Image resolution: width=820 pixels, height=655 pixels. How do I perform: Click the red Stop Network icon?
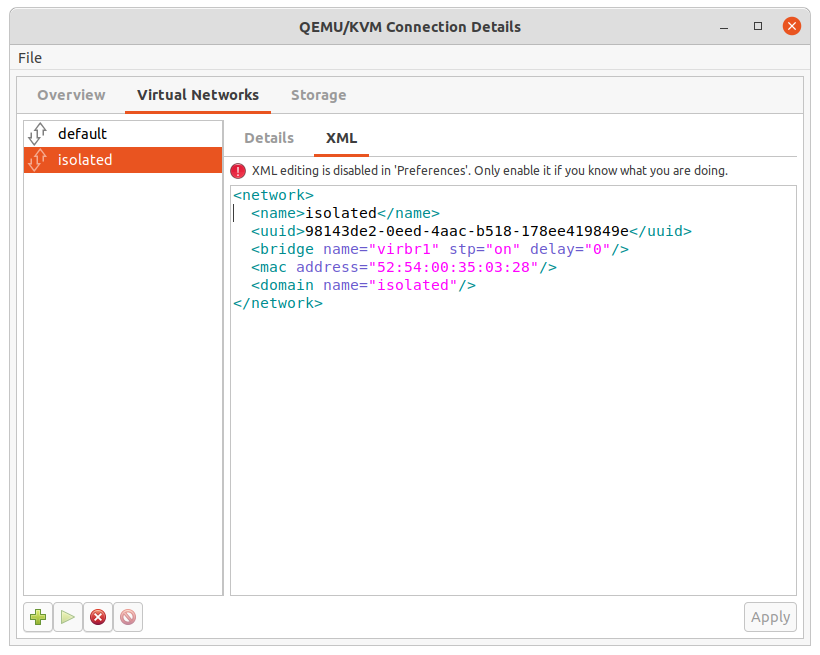98,617
